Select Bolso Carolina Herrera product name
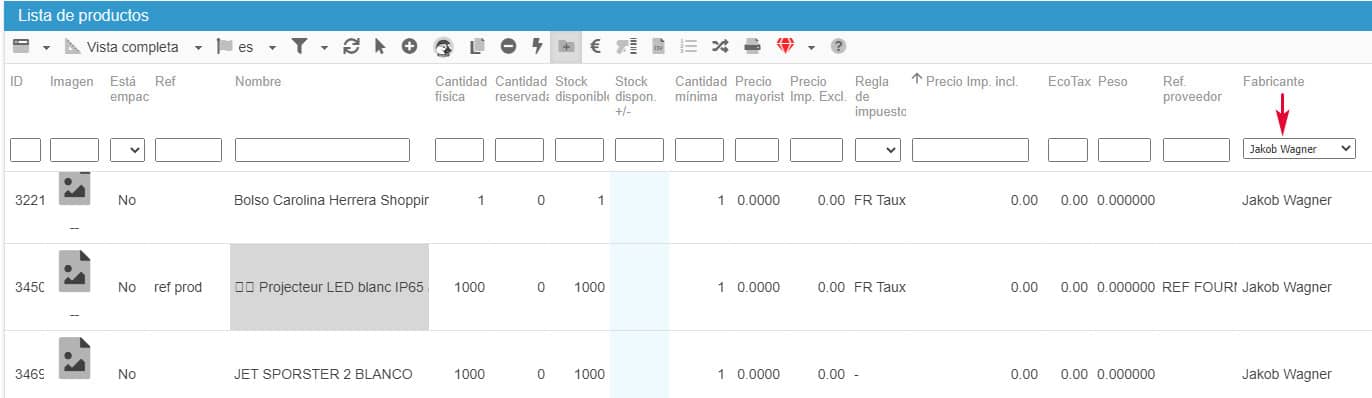1372x398 pixels. (331, 200)
